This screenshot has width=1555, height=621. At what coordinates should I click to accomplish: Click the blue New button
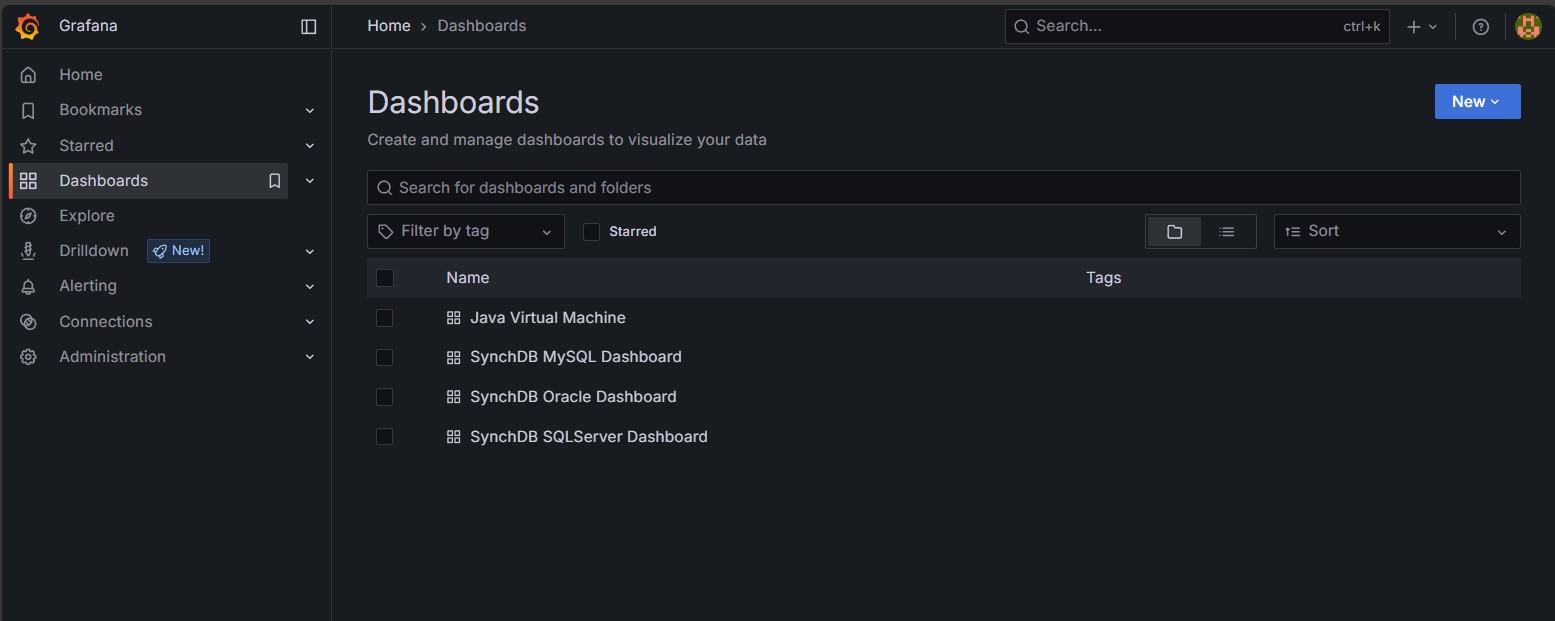click(1476, 102)
